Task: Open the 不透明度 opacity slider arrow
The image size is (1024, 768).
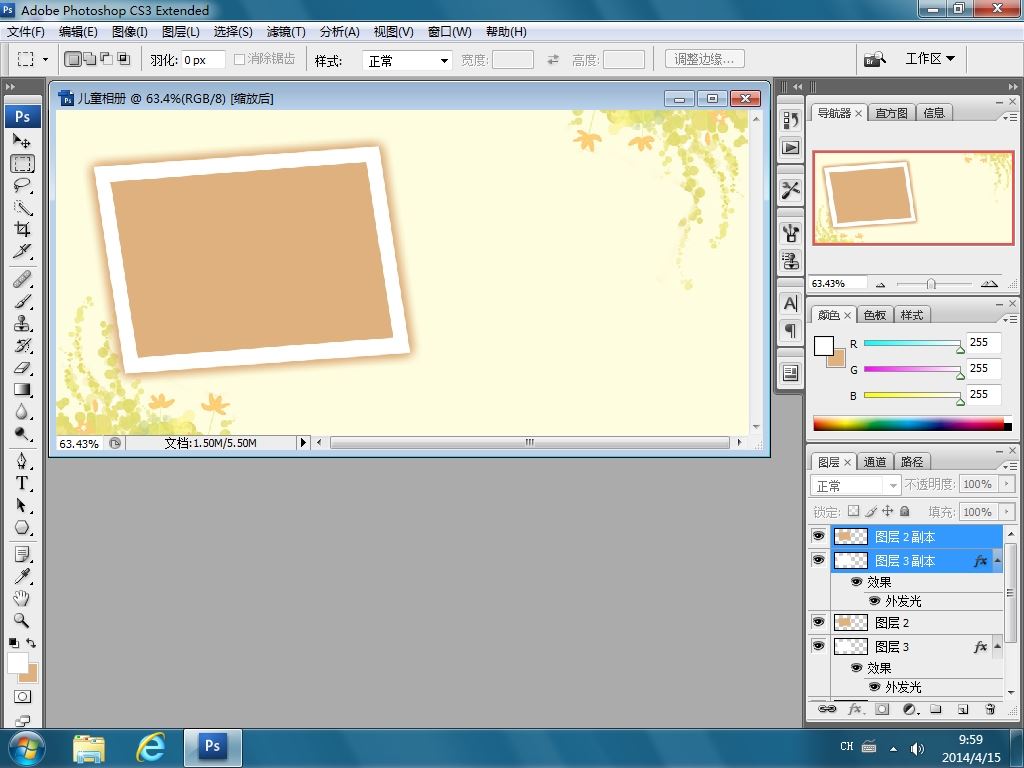Action: pos(1006,484)
